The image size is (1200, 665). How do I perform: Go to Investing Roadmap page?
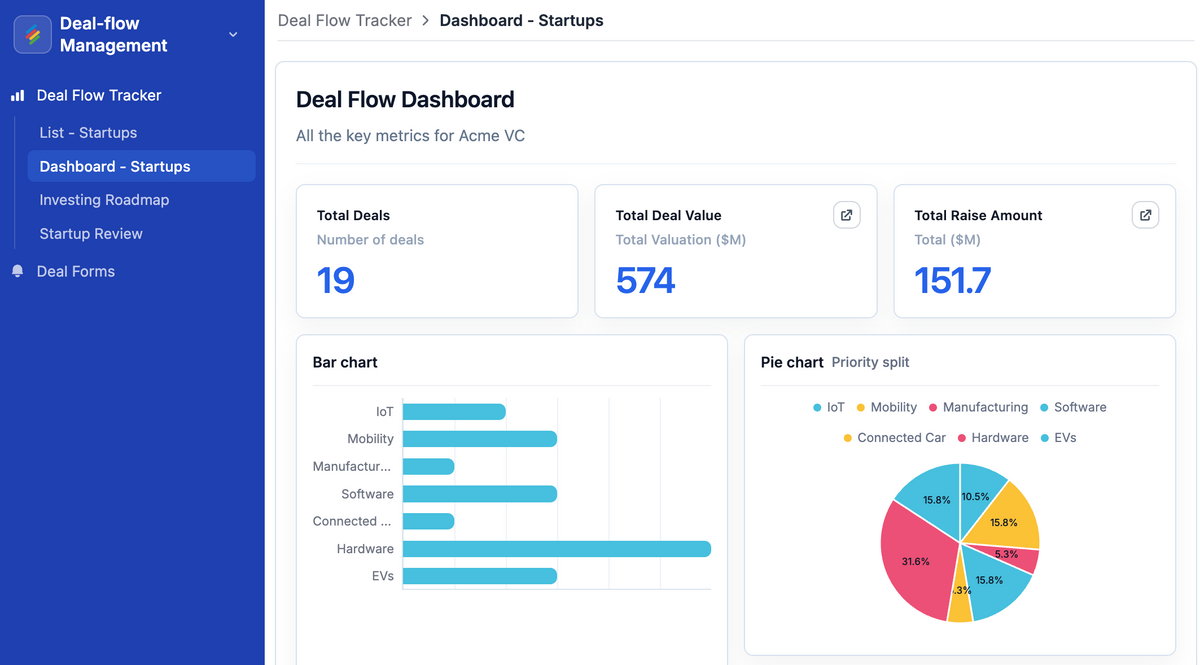pyautogui.click(x=104, y=200)
